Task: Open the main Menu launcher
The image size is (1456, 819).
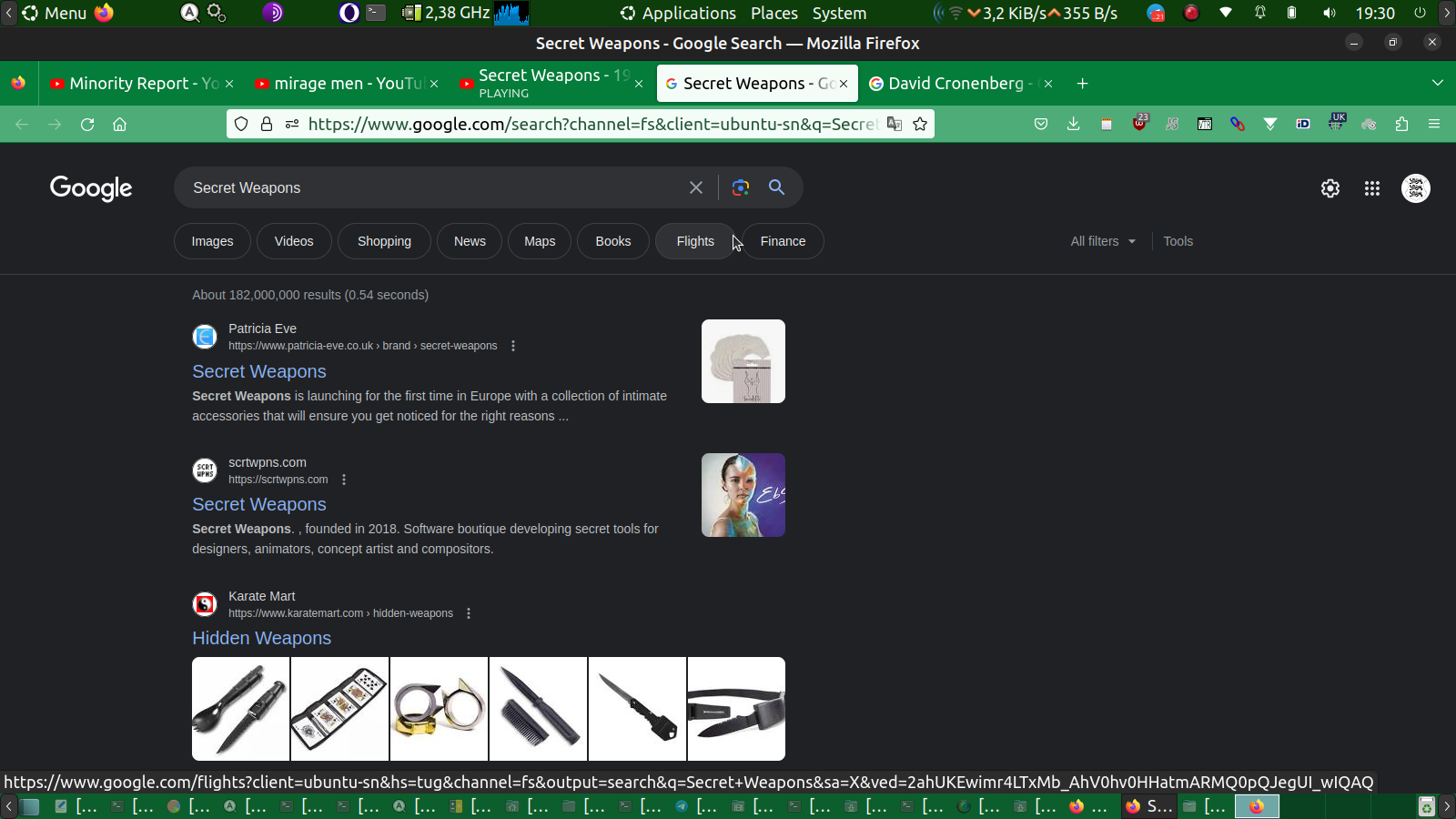Action: pyautogui.click(x=55, y=13)
